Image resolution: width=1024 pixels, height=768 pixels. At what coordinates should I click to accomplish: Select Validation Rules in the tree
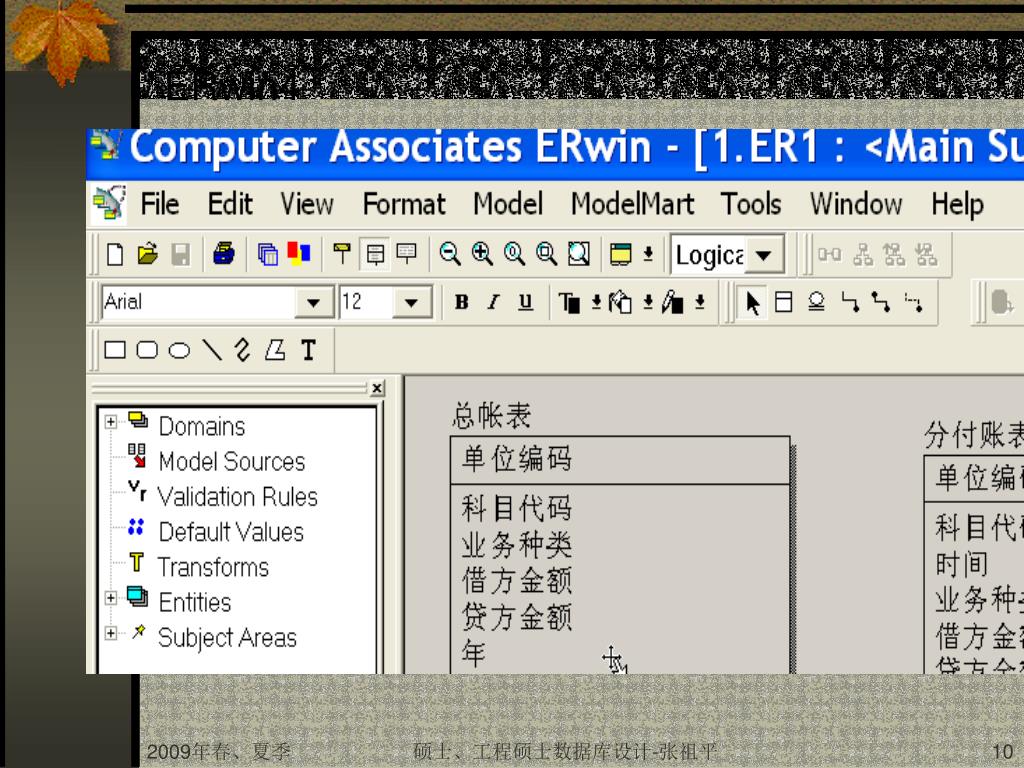click(238, 497)
